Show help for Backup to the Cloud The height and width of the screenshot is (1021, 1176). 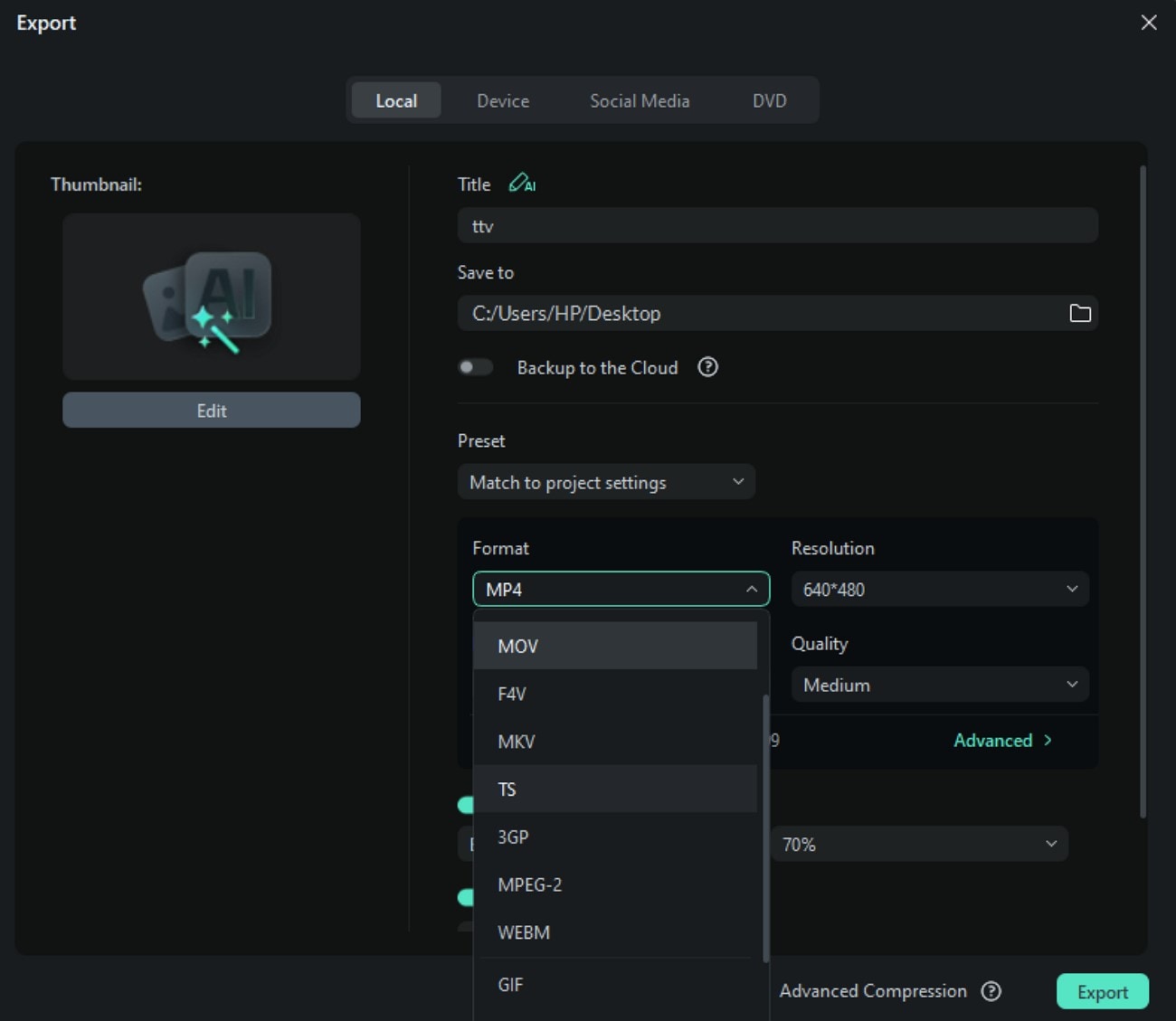point(707,367)
